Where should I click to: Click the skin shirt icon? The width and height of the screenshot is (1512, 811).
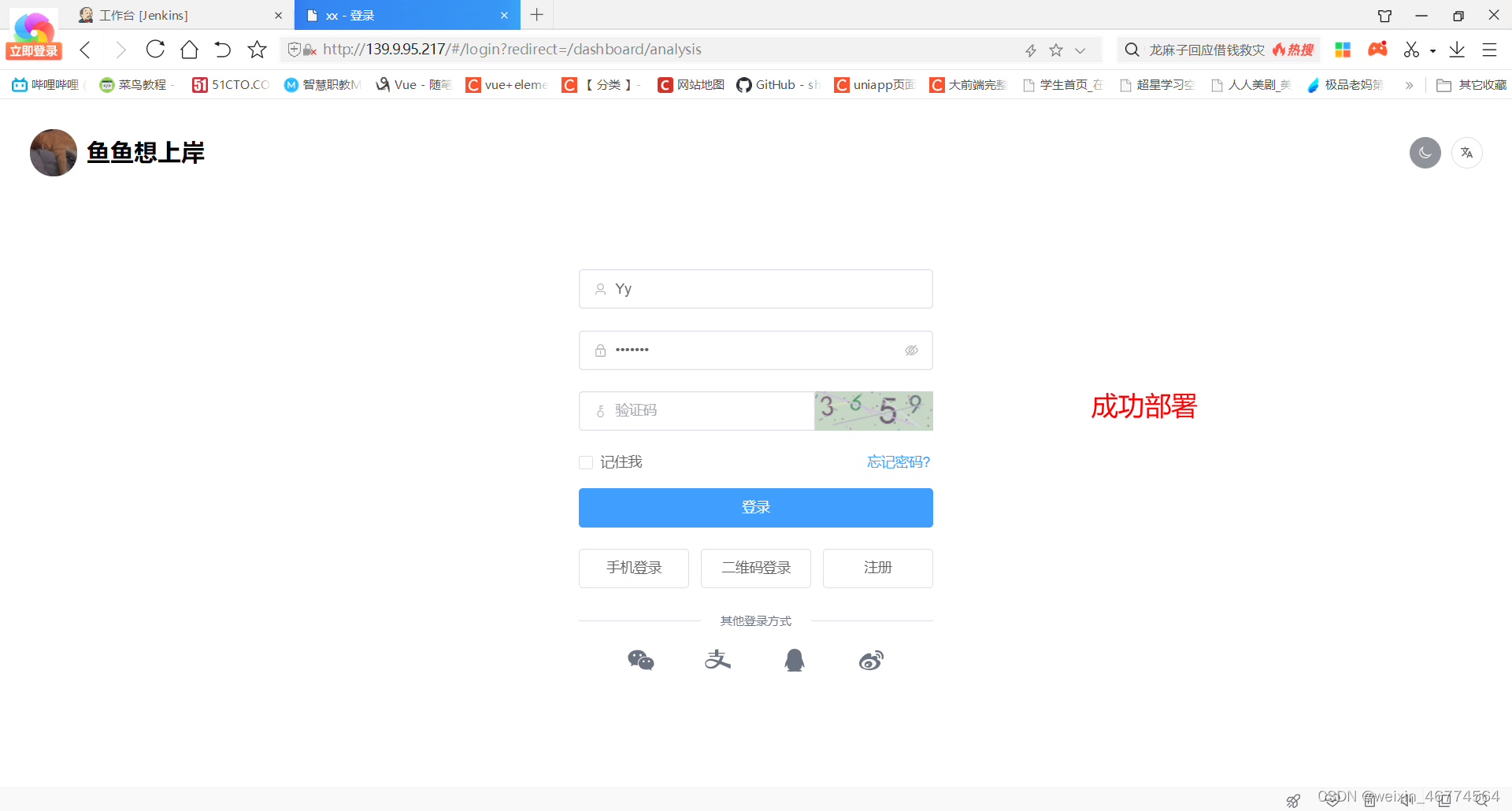(x=1384, y=16)
